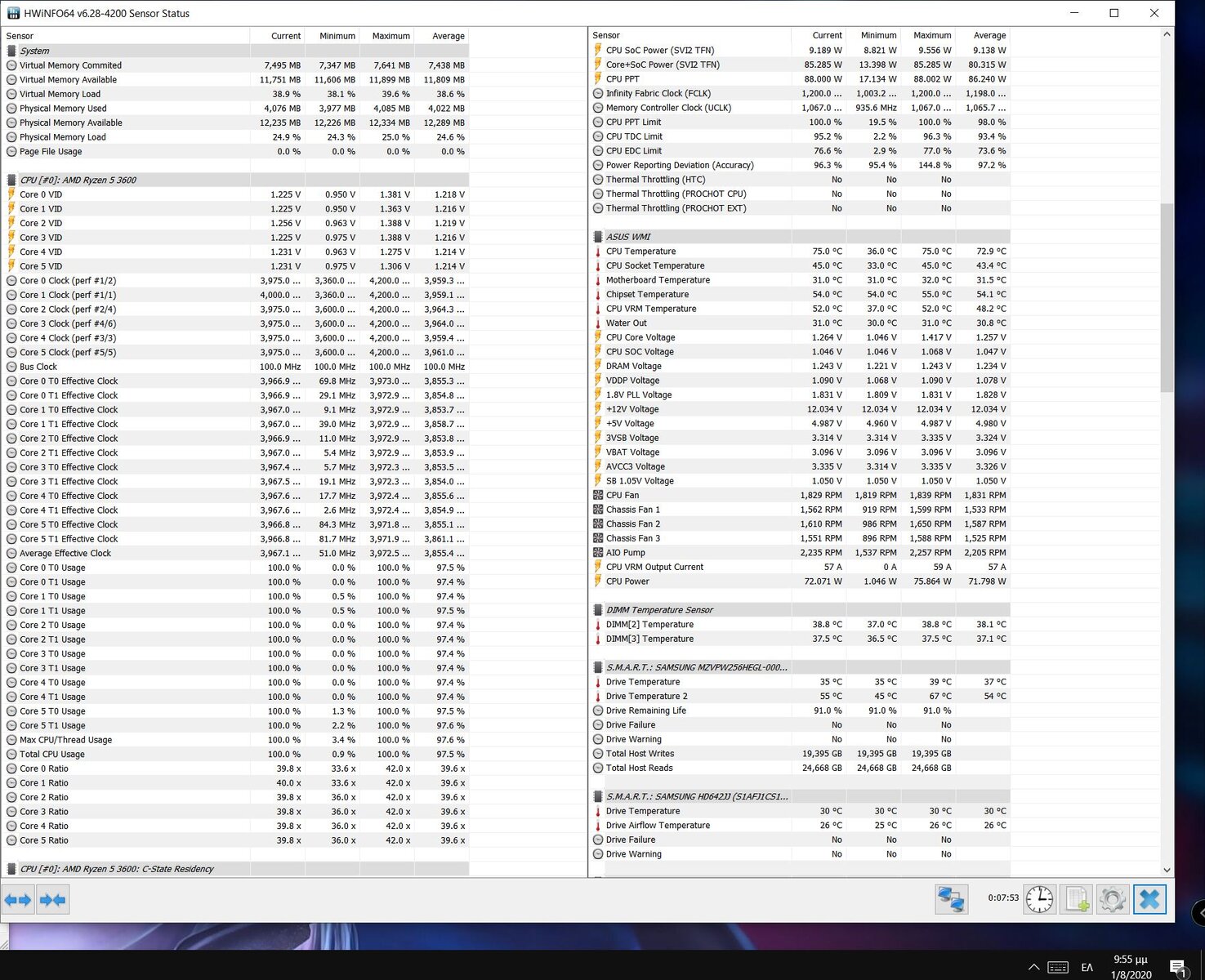
Task: Click the DIMM Temperature Sensor group icon
Action: pos(598,610)
